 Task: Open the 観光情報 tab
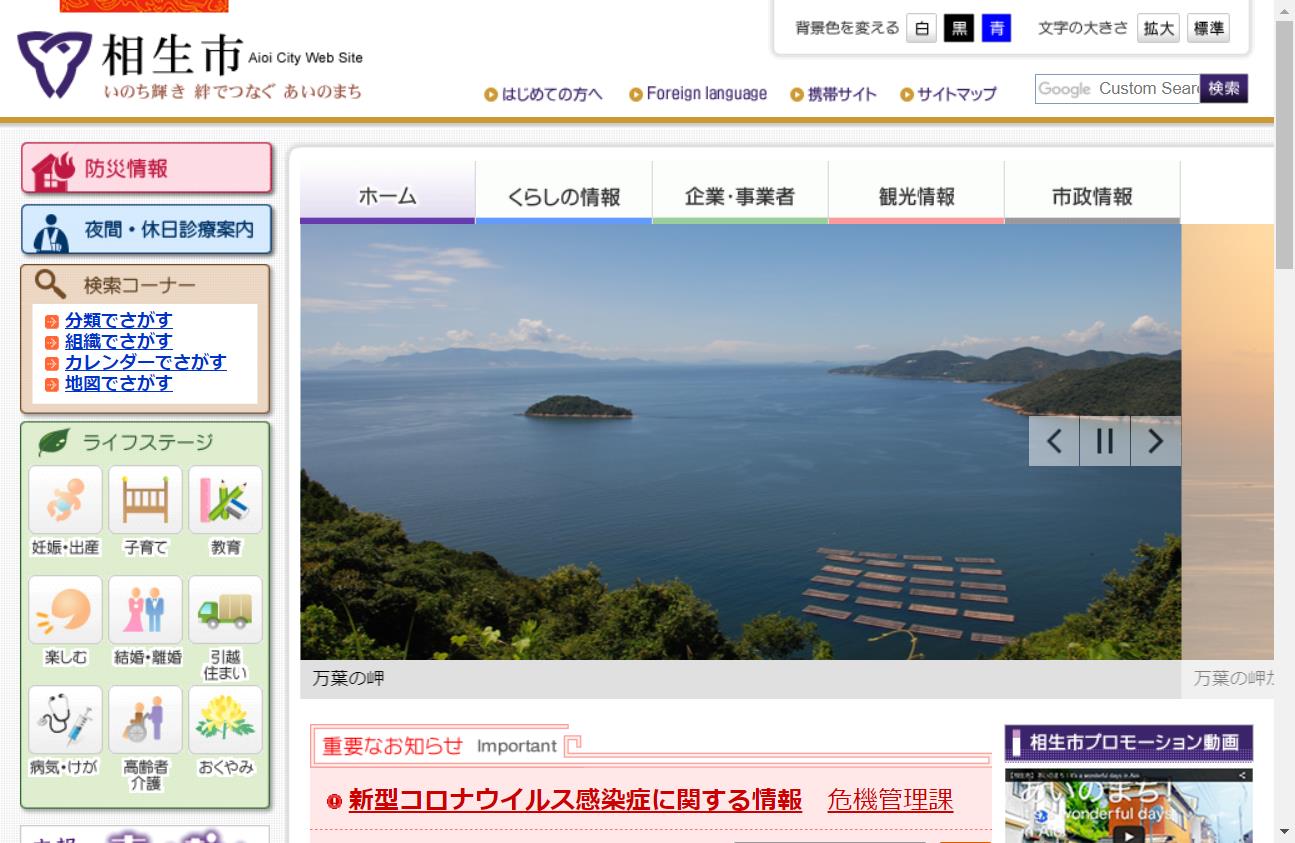click(915, 196)
